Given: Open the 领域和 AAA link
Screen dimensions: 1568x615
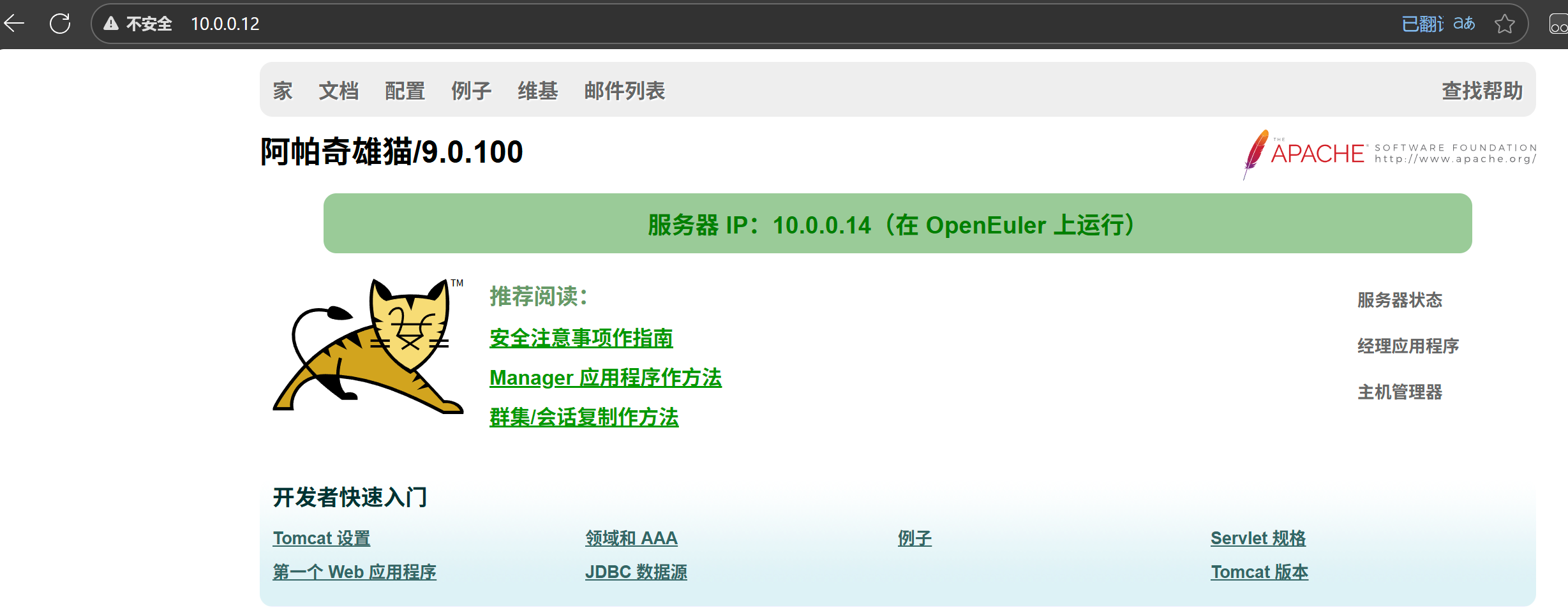Looking at the screenshot, I should 631,538.
